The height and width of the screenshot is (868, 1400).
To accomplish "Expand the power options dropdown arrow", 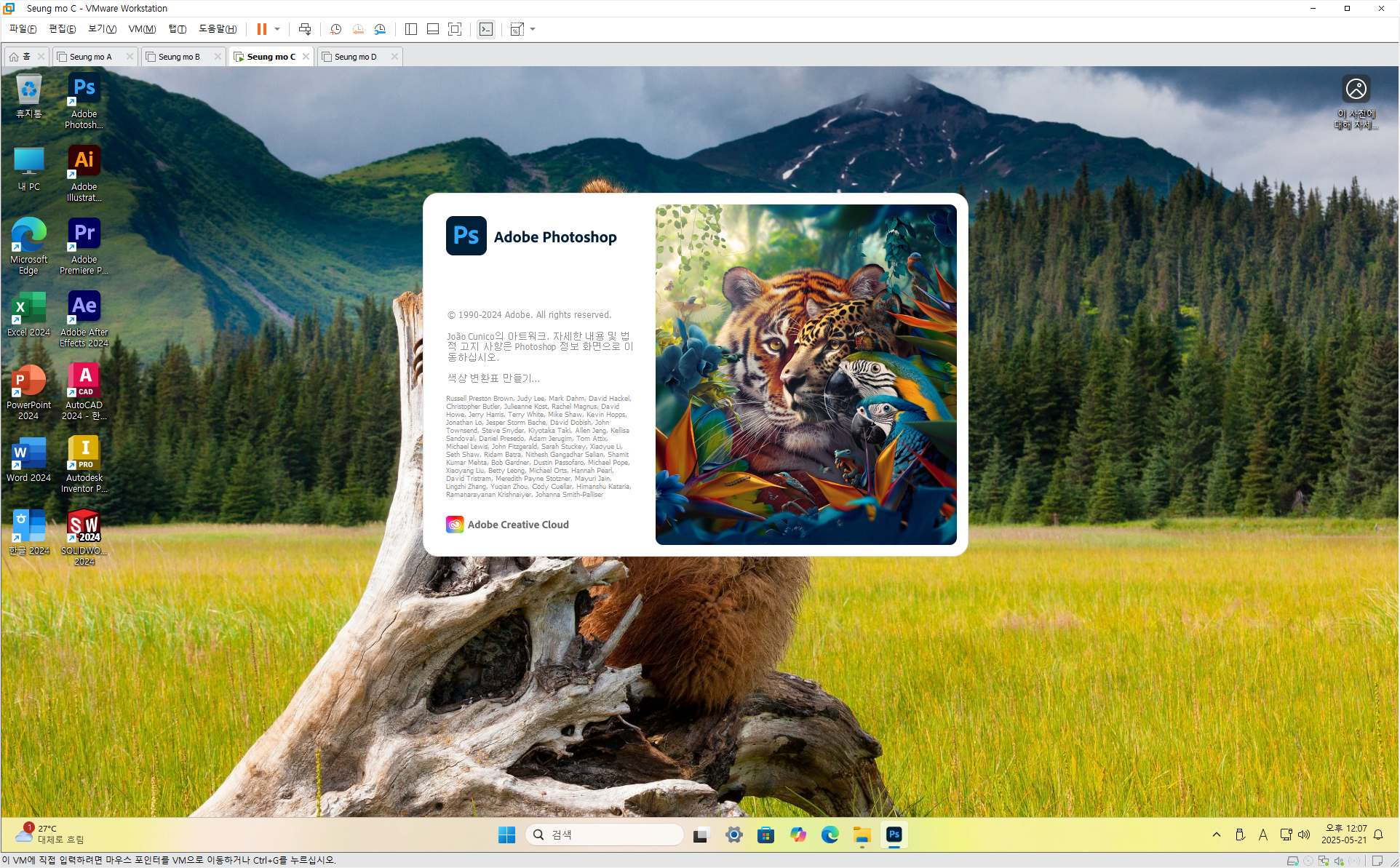I will click(277, 29).
